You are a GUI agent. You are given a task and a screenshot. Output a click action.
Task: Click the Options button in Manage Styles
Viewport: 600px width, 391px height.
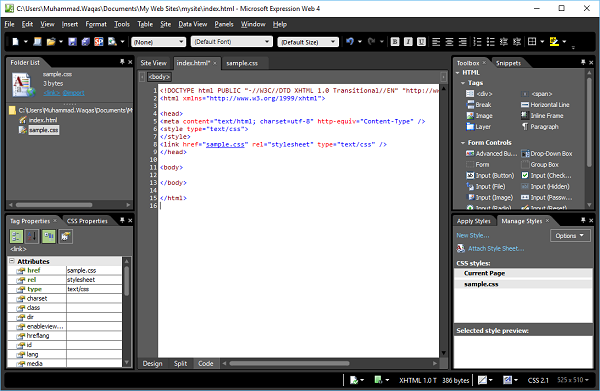[570, 236]
